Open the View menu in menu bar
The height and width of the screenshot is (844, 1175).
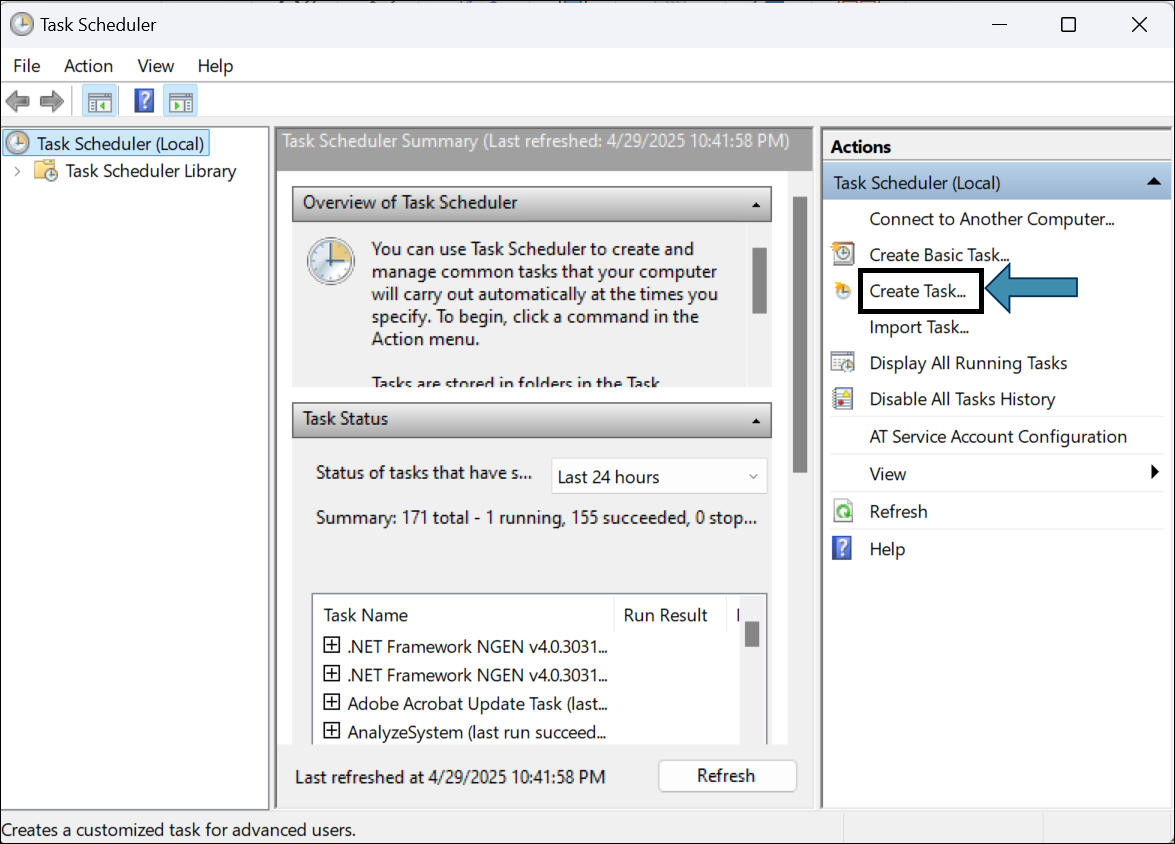coord(155,66)
